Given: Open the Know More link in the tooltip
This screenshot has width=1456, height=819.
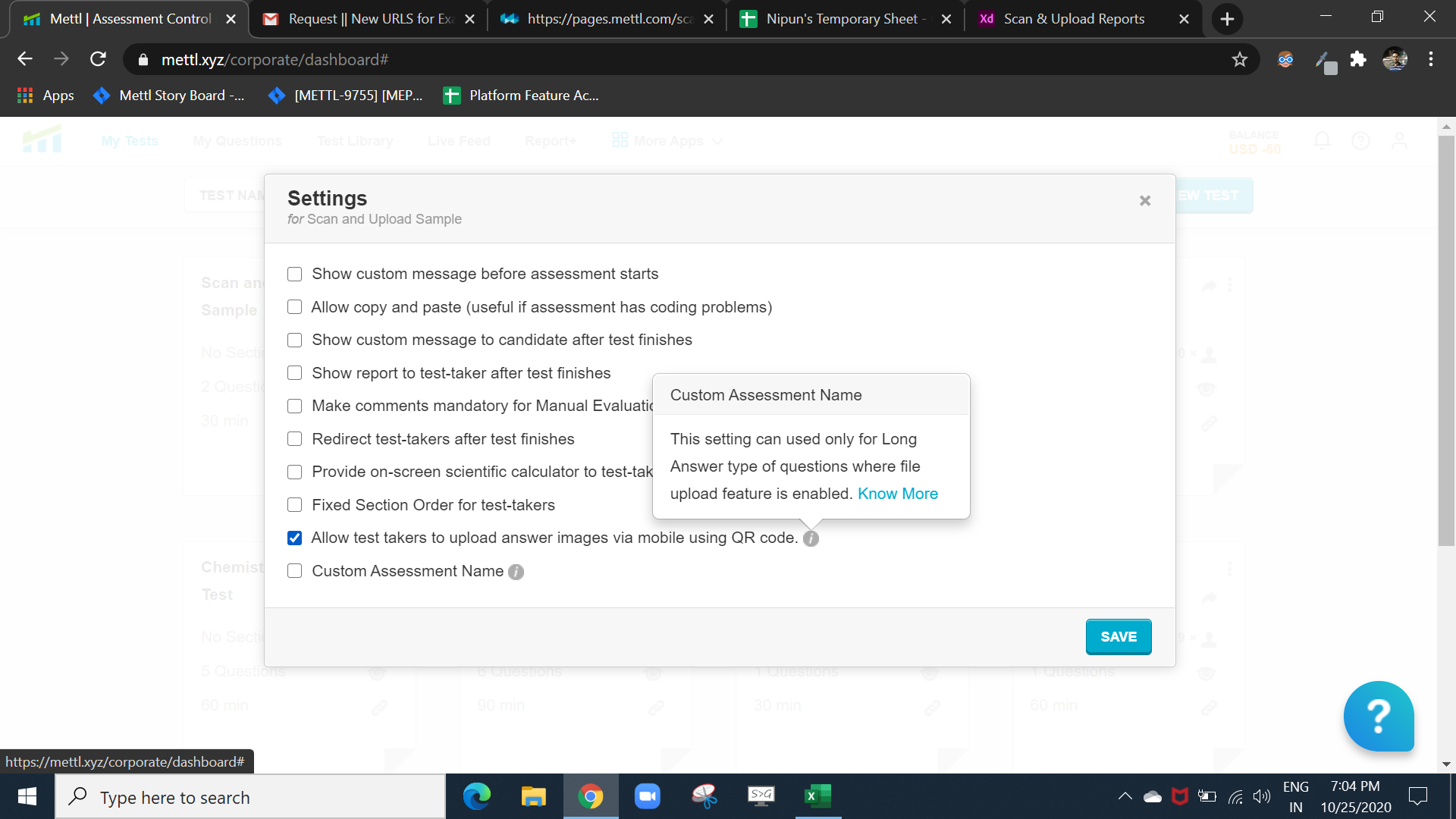Looking at the screenshot, I should coord(898,493).
